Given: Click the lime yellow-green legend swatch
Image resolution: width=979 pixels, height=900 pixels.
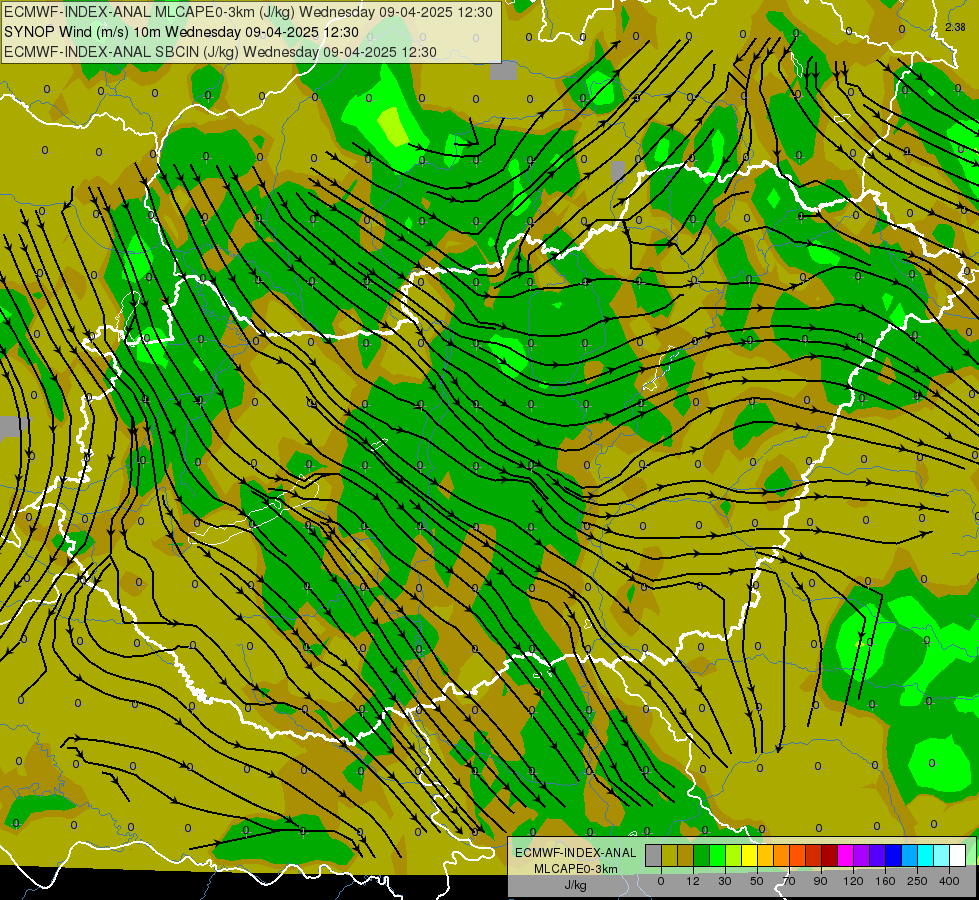Looking at the screenshot, I should (734, 855).
